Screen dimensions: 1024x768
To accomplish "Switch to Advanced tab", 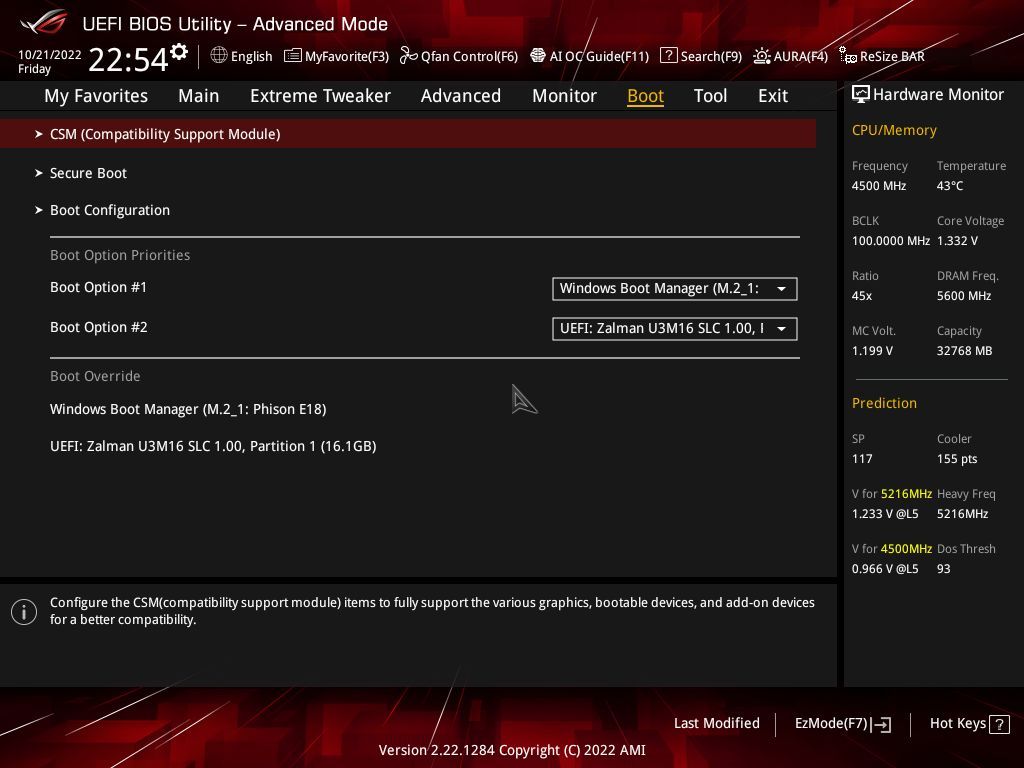I will (460, 96).
